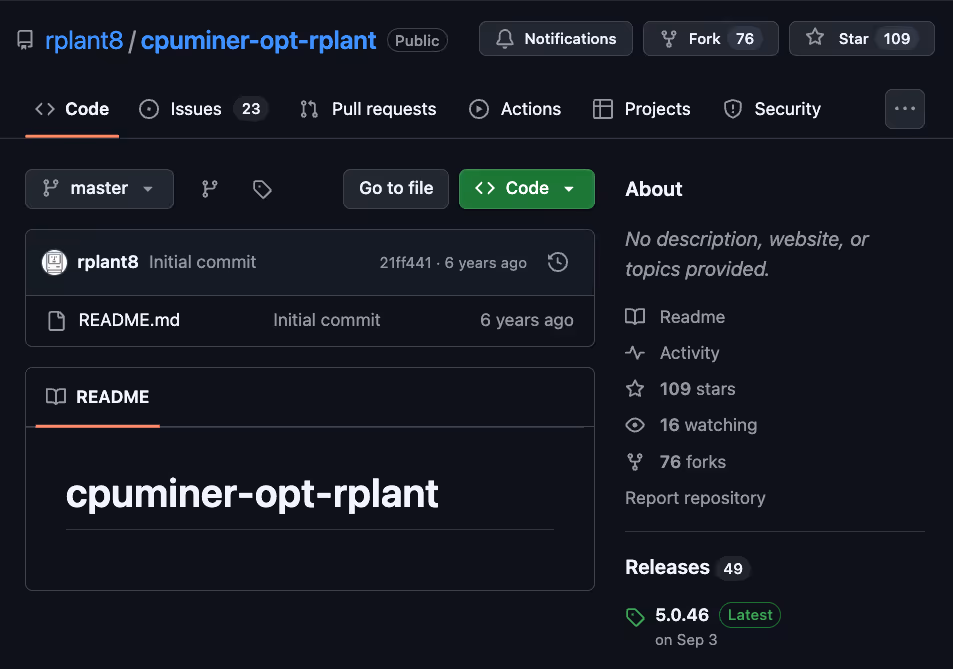Open the Pull requests tab
The width and height of the screenshot is (953, 669).
pyautogui.click(x=368, y=109)
